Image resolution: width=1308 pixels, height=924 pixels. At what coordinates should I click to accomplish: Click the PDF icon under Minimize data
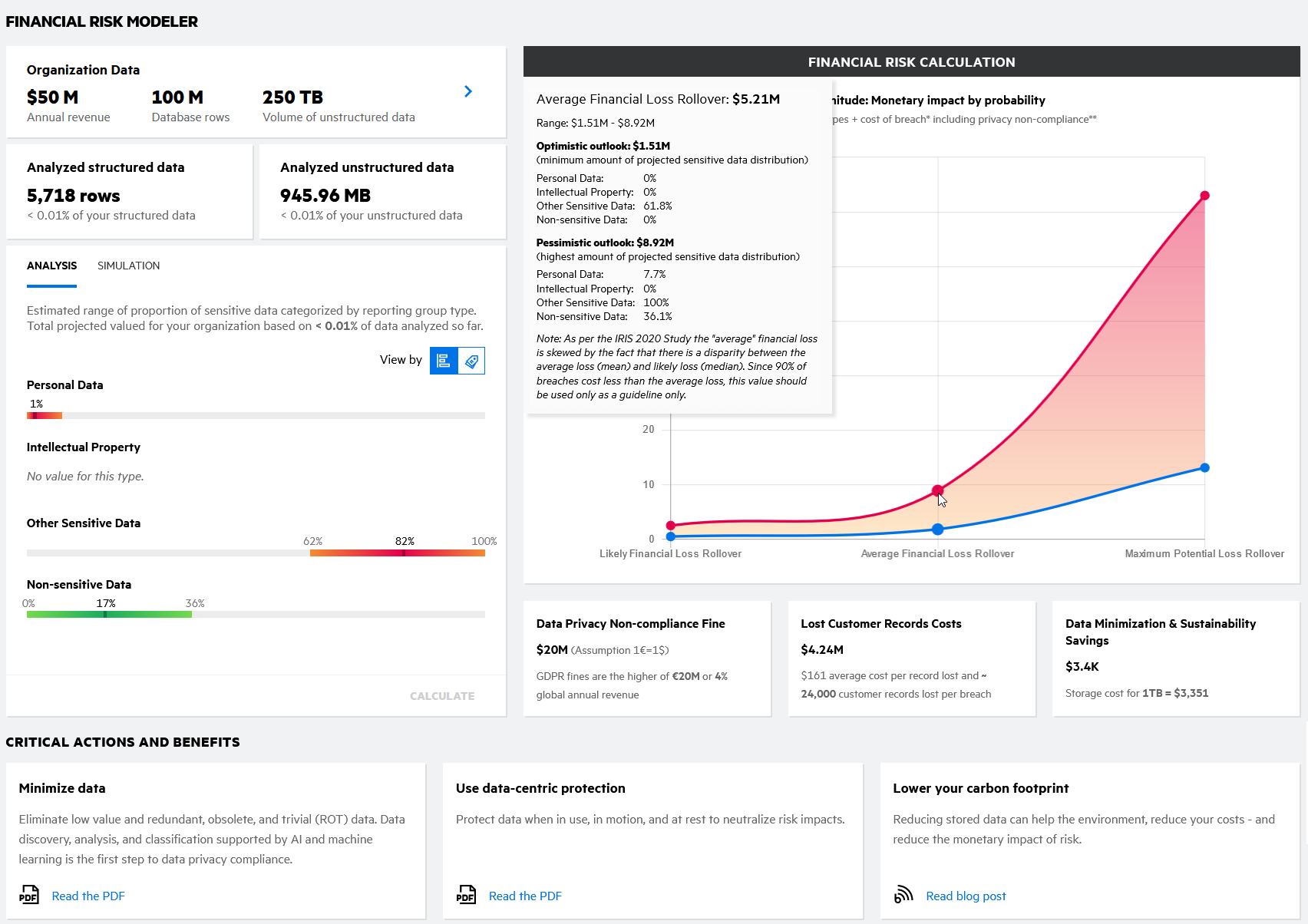point(29,895)
